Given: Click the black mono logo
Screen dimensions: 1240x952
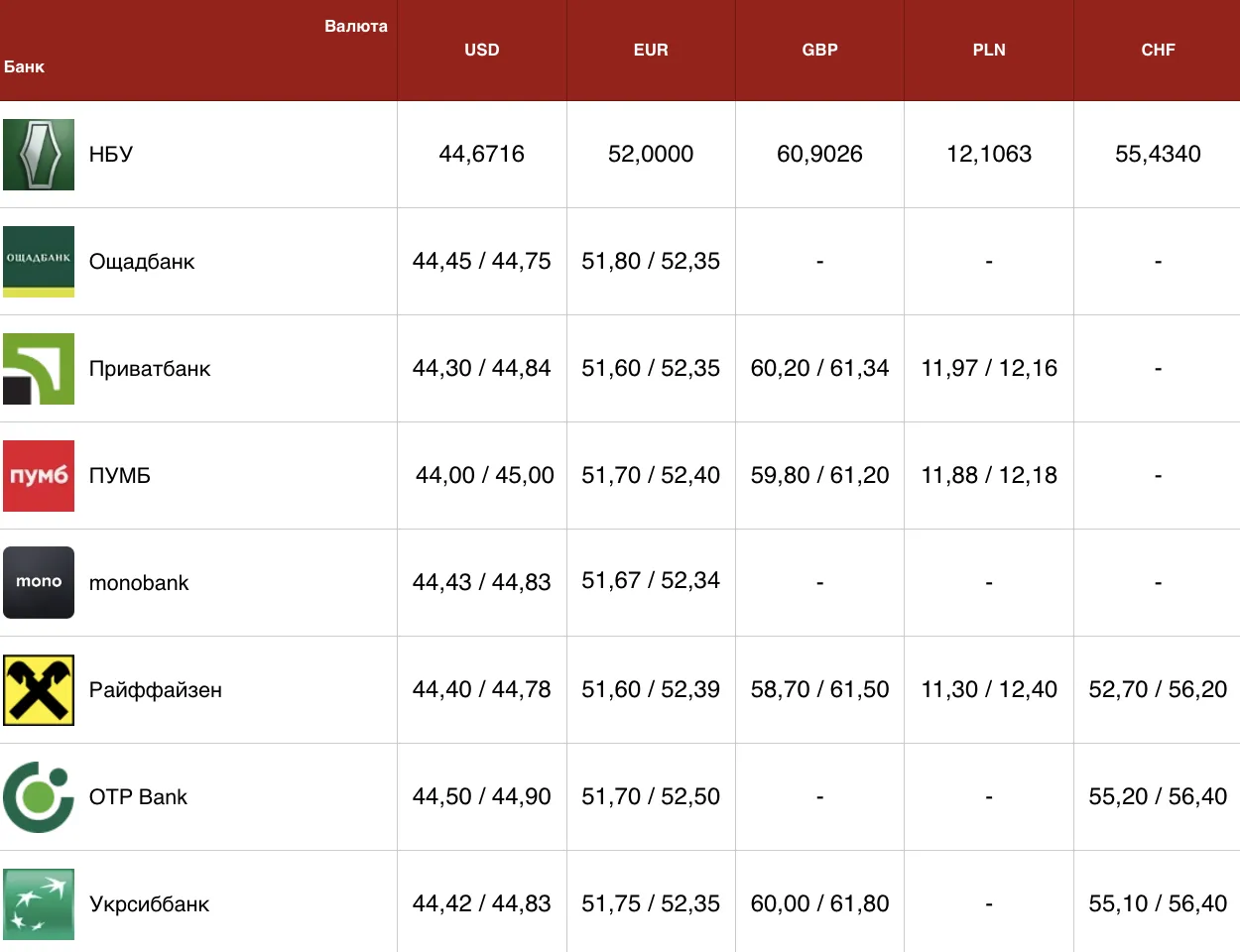Looking at the screenshot, I should [x=39, y=583].
